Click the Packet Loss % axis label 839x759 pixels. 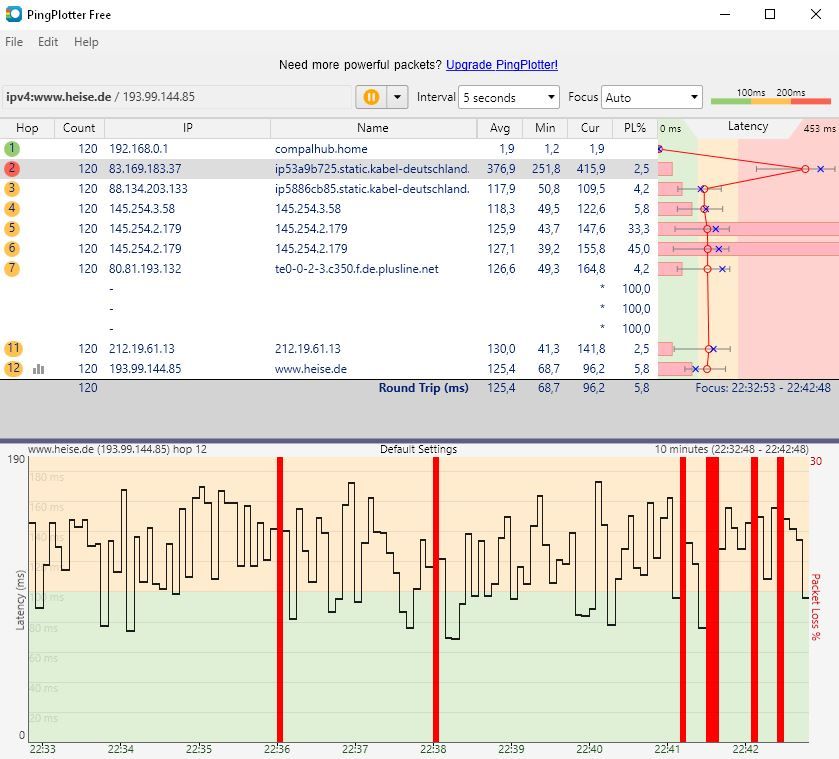pos(815,606)
